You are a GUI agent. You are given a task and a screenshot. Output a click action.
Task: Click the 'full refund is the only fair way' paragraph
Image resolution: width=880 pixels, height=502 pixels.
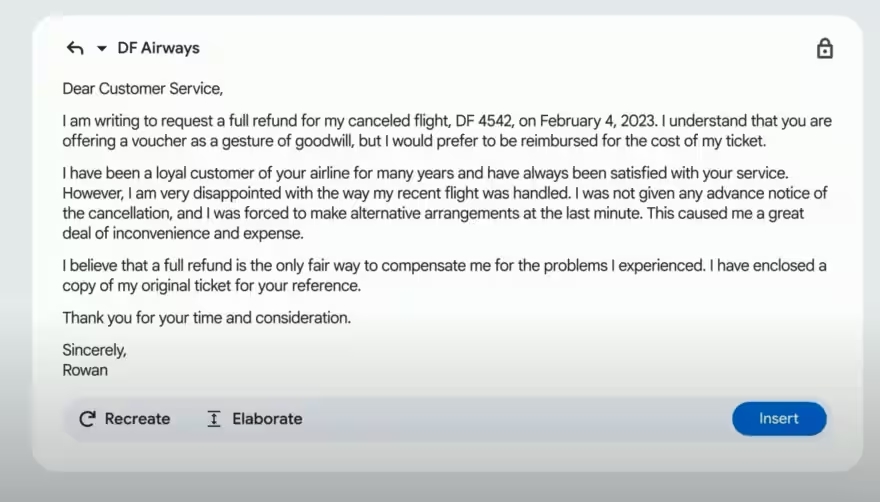[x=300, y=266]
